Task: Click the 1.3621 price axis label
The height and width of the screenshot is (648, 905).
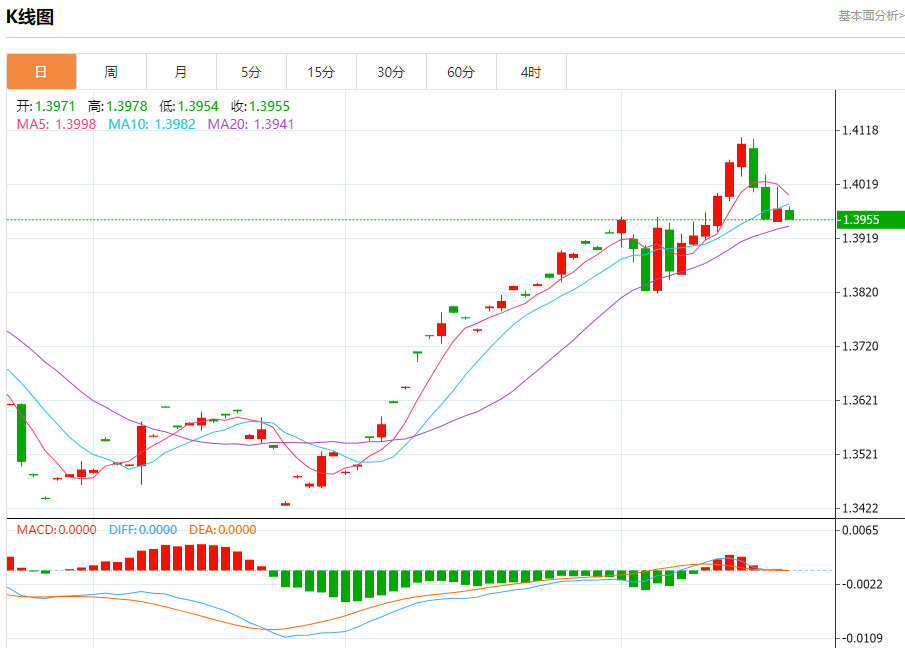Action: (x=860, y=400)
